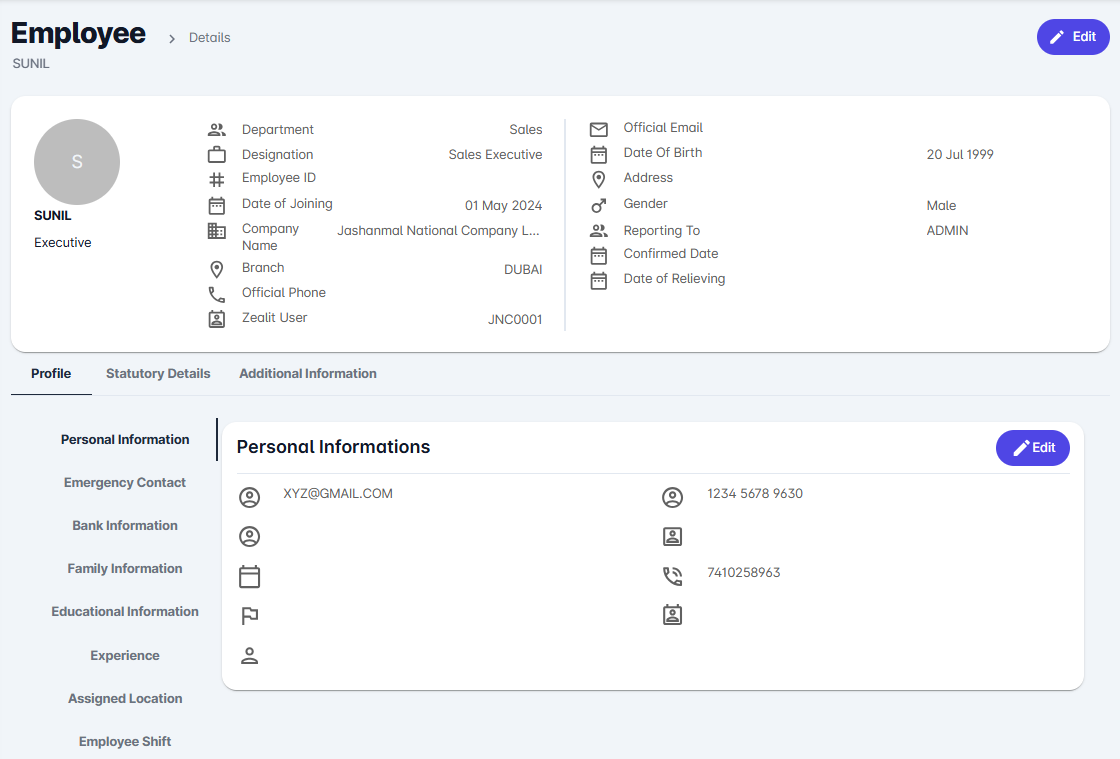This screenshot has width=1120, height=759.
Task: Click the building icon beside Company Name
Action: 216,231
